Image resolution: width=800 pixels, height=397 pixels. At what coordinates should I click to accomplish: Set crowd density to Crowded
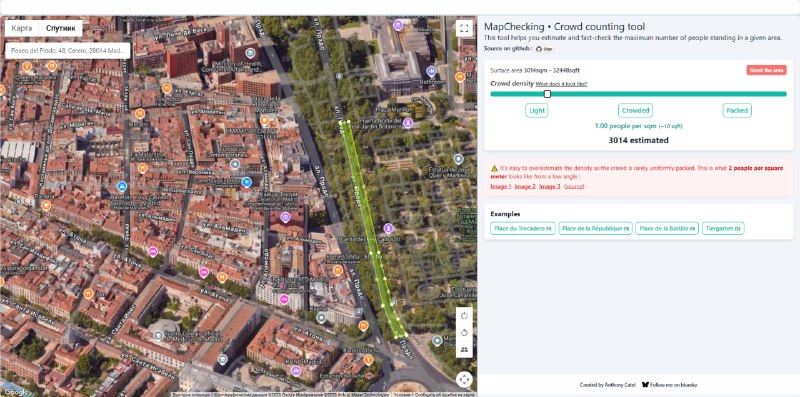[635, 111]
